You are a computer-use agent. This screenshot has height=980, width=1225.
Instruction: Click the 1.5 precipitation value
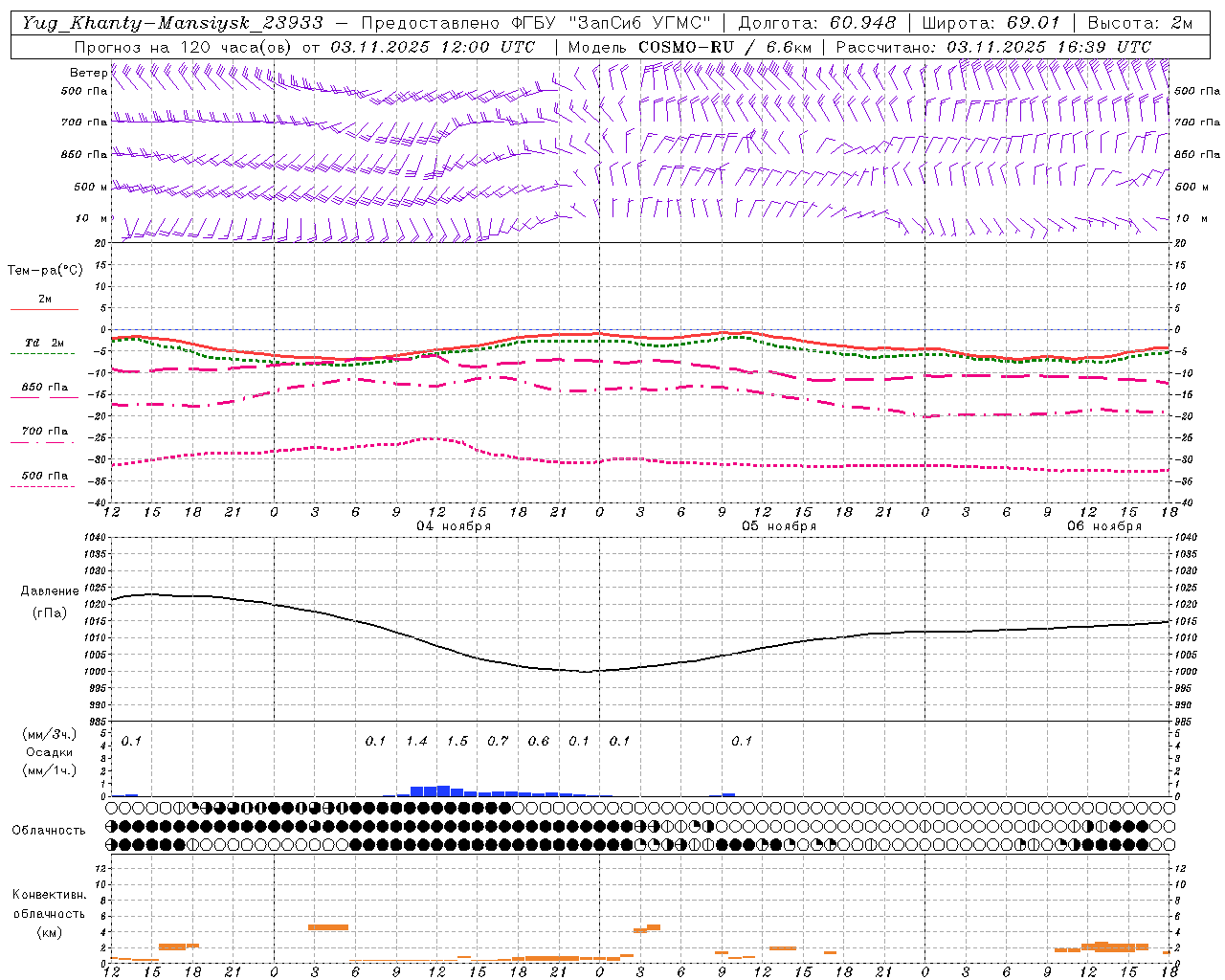[x=457, y=741]
